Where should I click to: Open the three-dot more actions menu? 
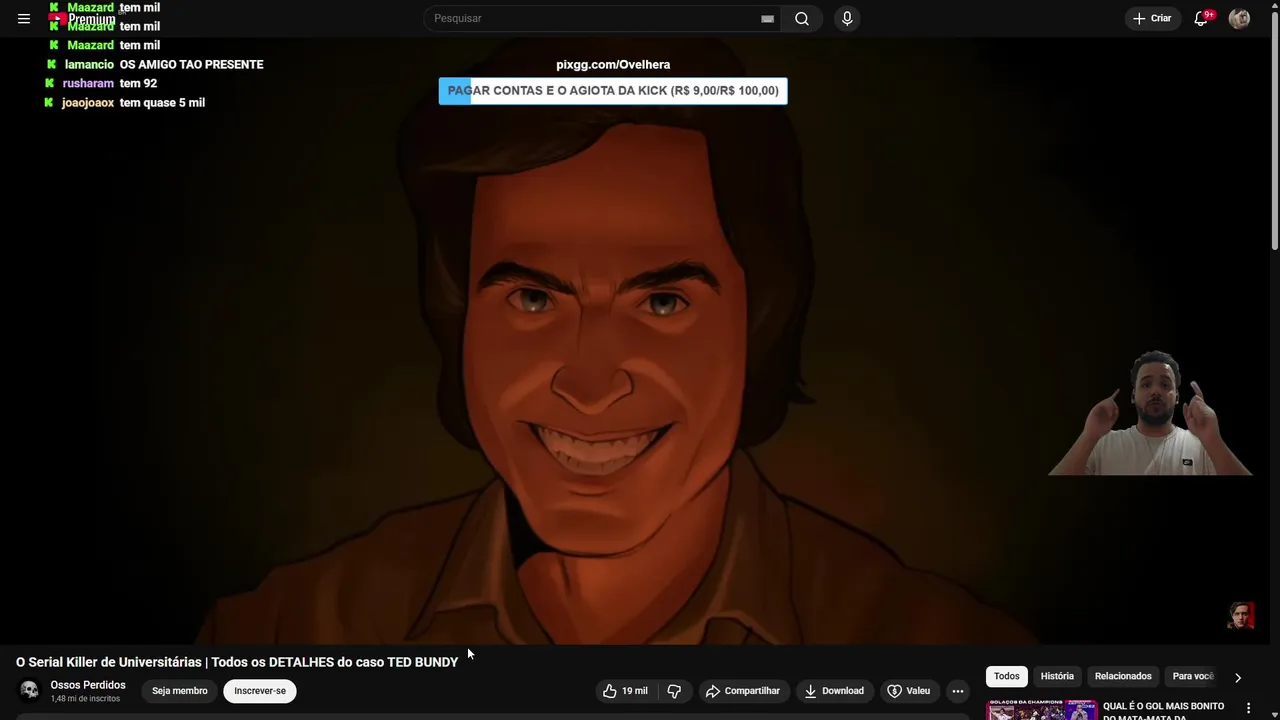(x=958, y=691)
